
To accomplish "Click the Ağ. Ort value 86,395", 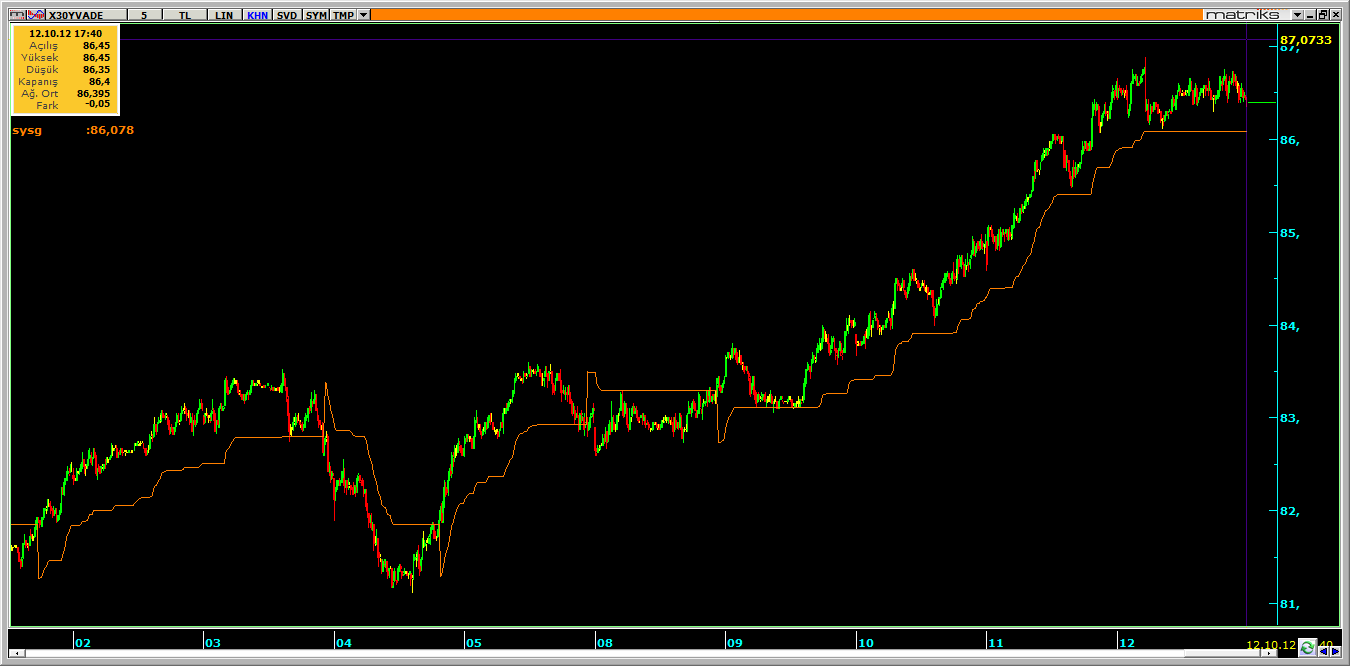I will 93,93.
